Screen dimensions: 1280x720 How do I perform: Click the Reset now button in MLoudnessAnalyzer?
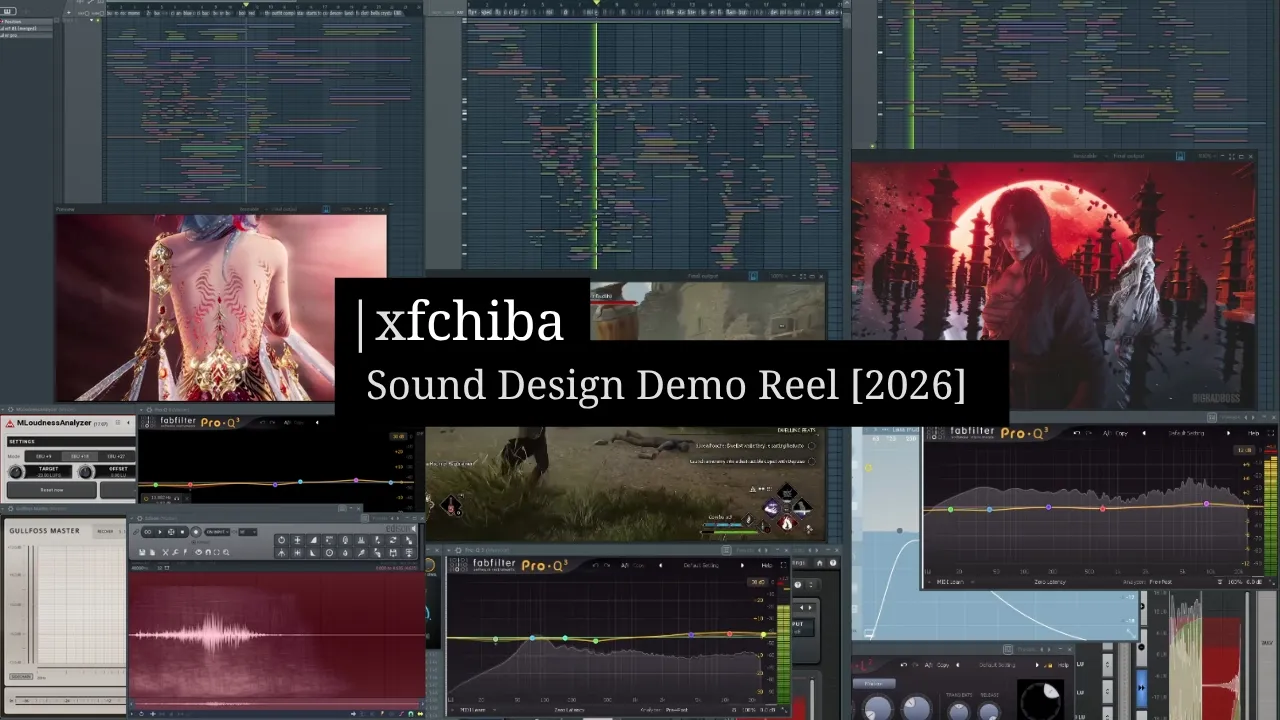pyautogui.click(x=52, y=490)
